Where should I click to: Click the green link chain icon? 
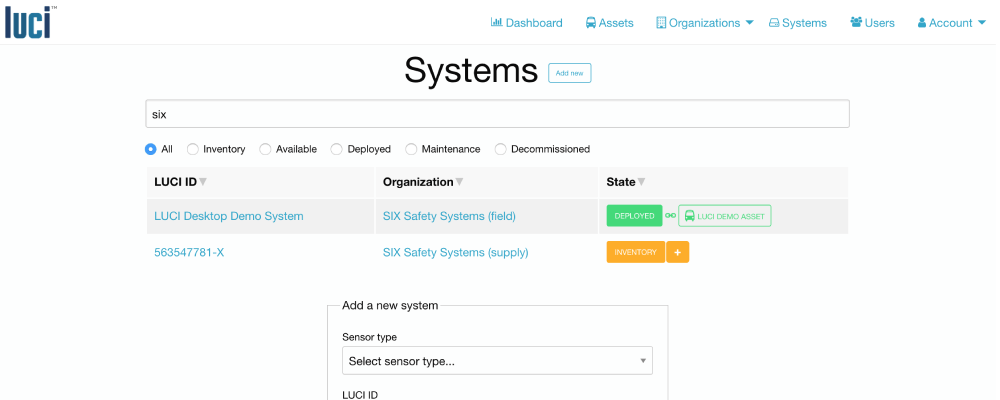pos(670,216)
